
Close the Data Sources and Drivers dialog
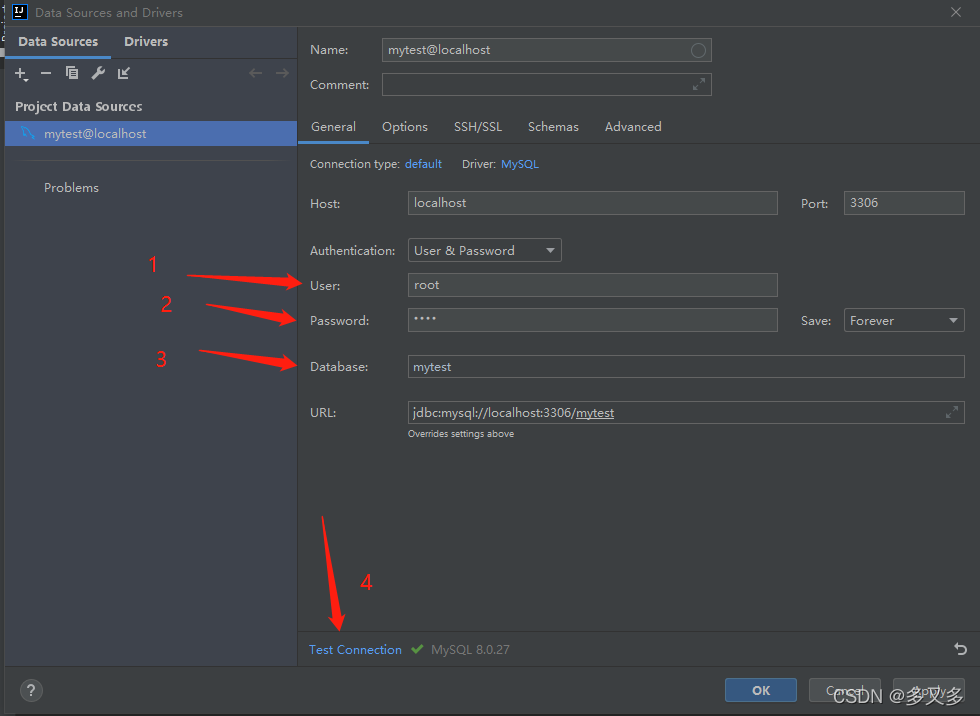click(x=956, y=12)
